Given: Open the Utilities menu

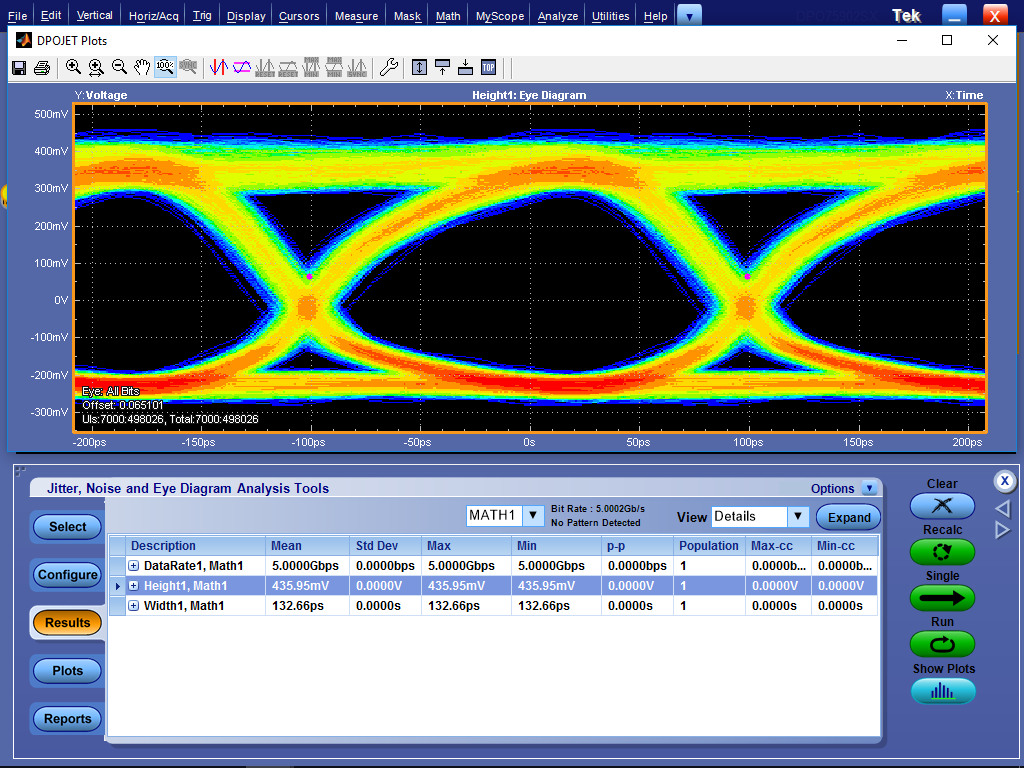Looking at the screenshot, I should (611, 16).
